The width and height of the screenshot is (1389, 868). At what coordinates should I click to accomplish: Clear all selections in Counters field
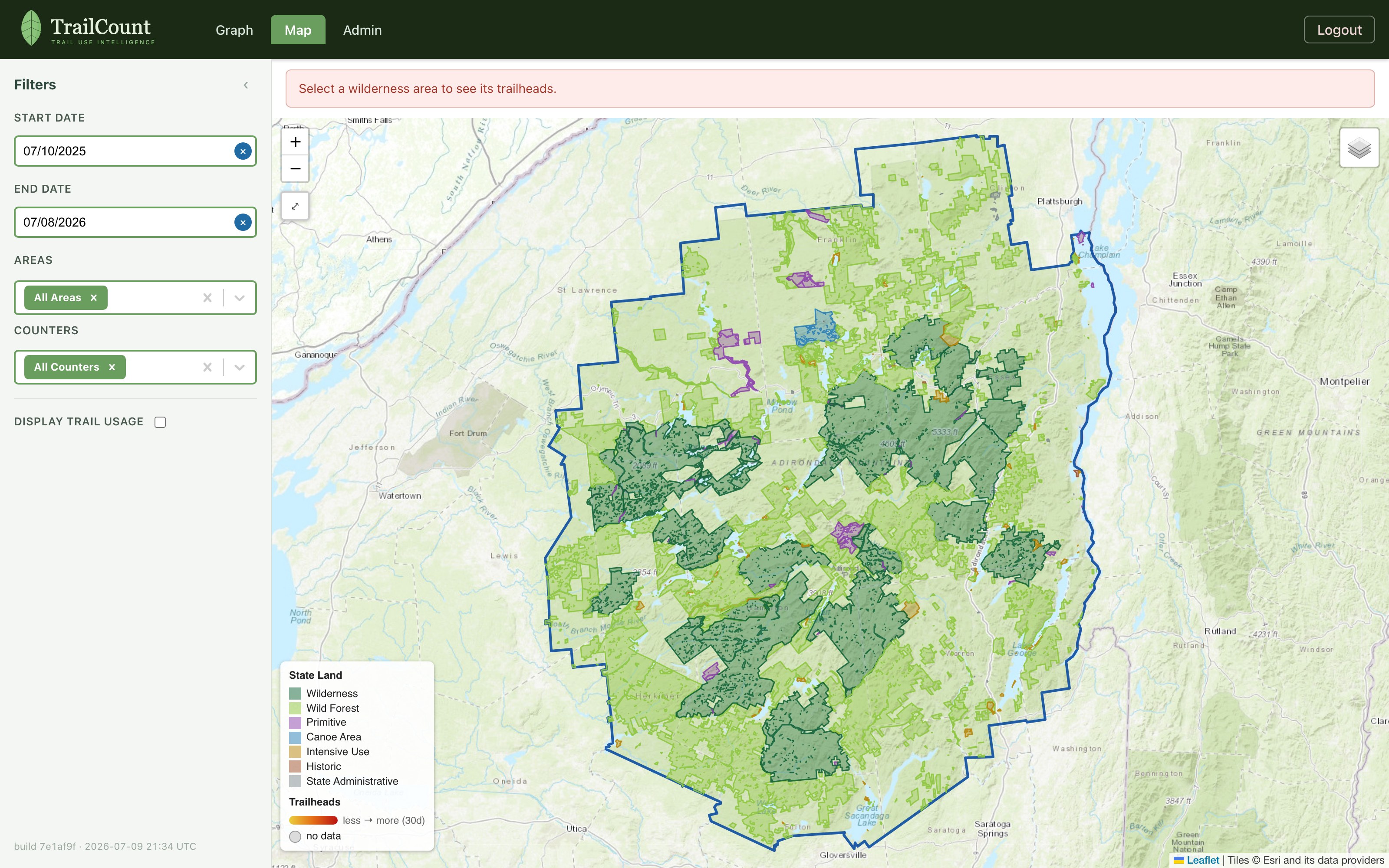(x=207, y=367)
